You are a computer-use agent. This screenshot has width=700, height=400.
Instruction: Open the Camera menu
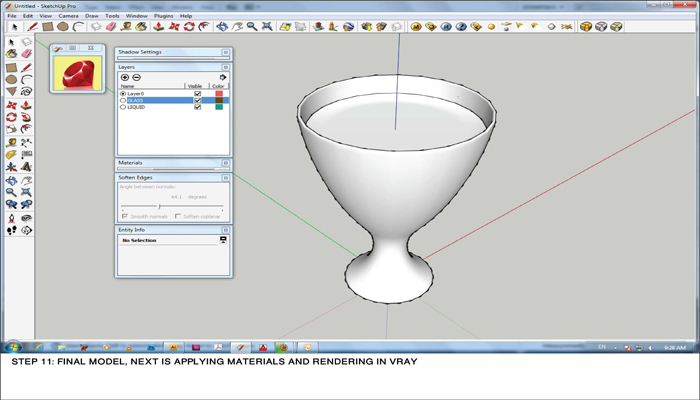[68, 16]
